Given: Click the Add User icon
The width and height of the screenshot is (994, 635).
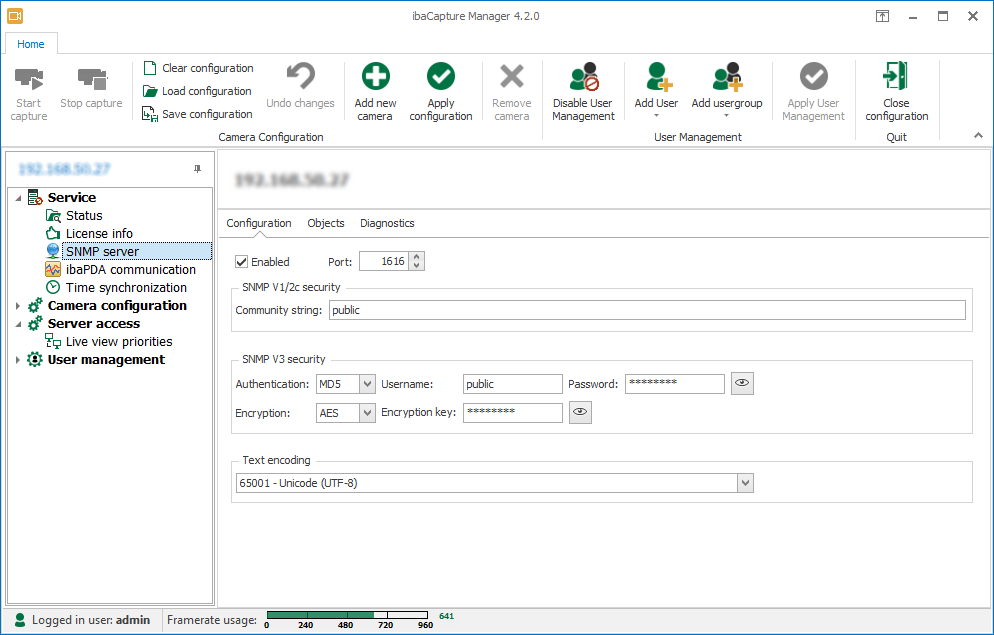Looking at the screenshot, I should 658,77.
